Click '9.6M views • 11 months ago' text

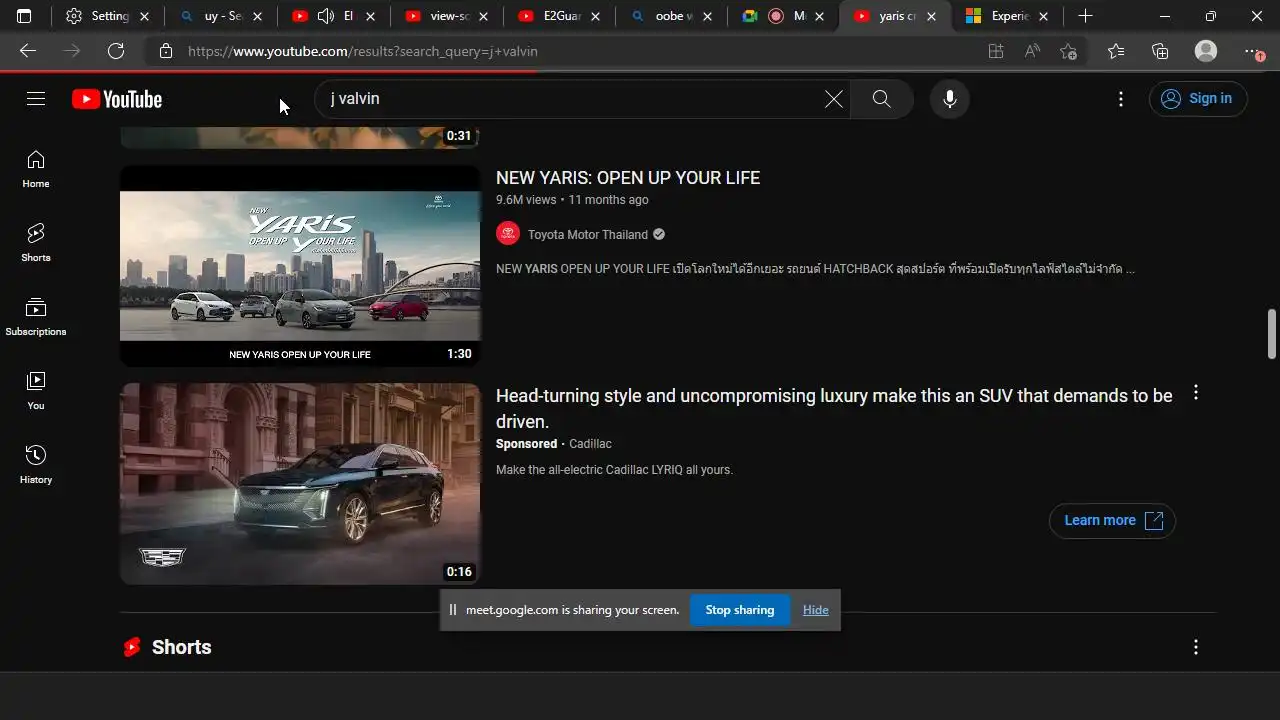pos(572,200)
